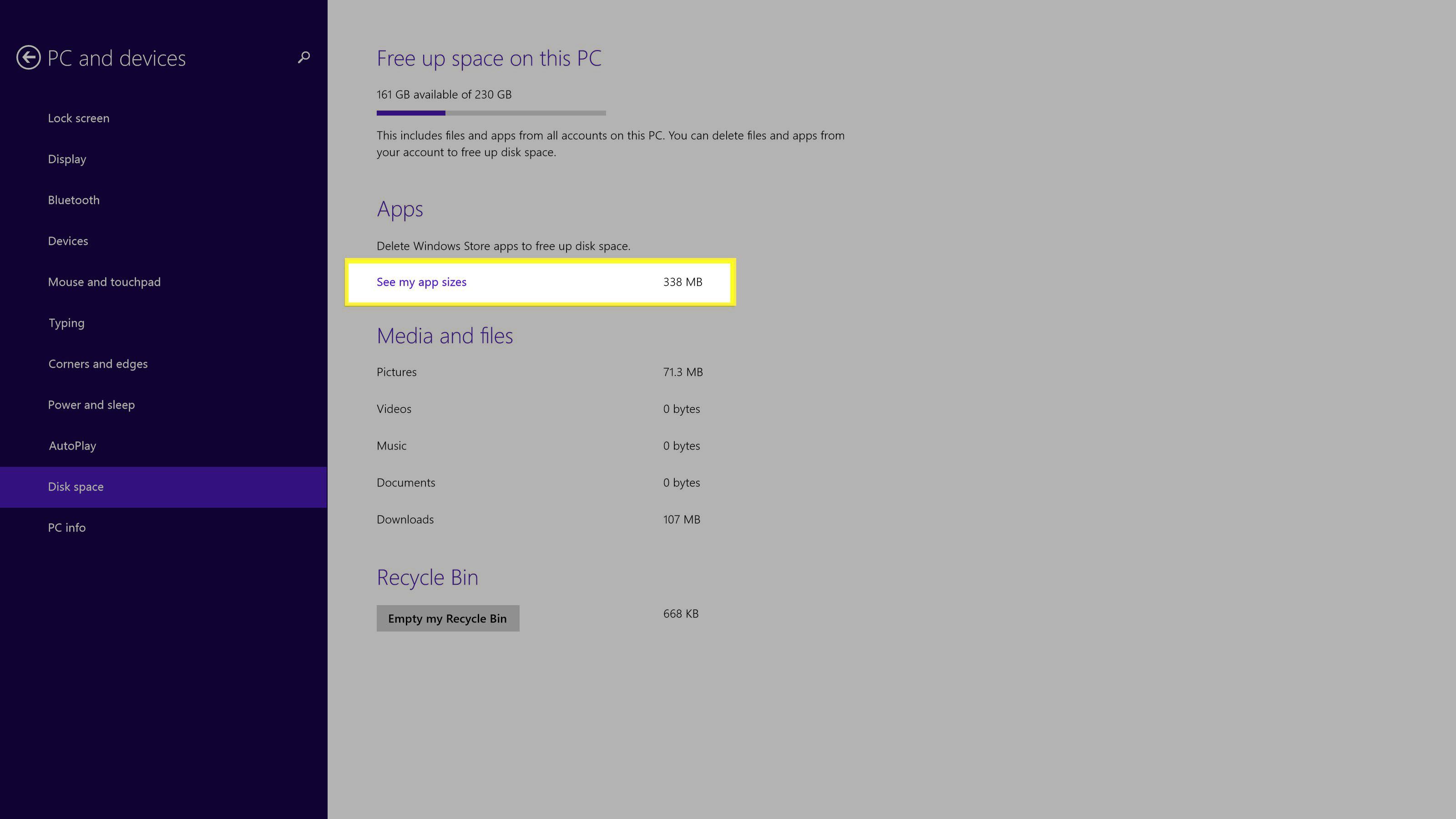
Task: Click the 71.3 MB Pictures value
Action: click(683, 372)
